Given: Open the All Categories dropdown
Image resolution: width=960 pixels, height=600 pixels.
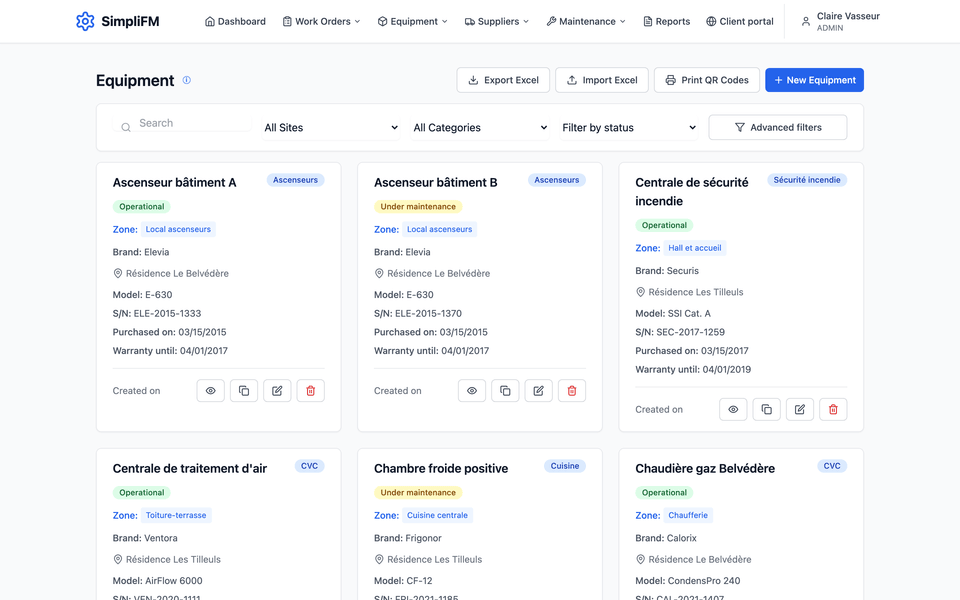Looking at the screenshot, I should tap(480, 127).
